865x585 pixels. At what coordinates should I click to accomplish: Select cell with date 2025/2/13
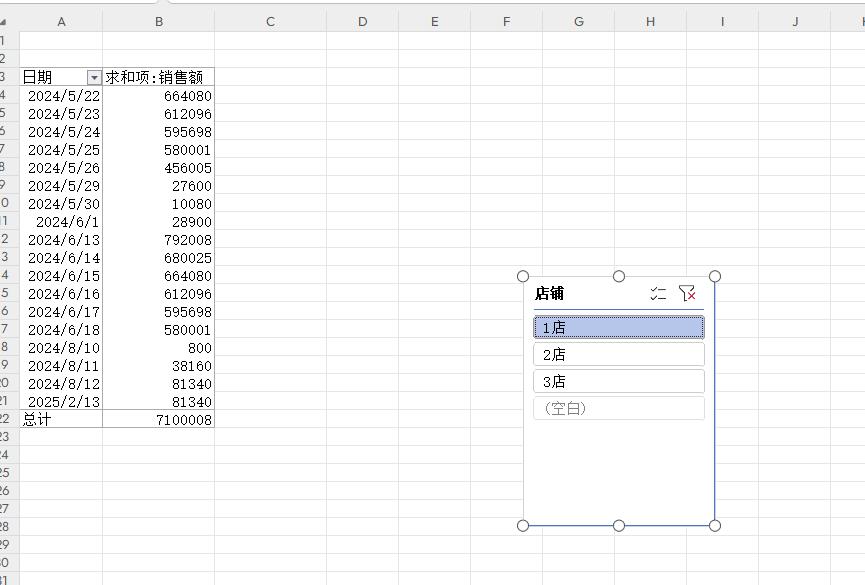pos(61,402)
